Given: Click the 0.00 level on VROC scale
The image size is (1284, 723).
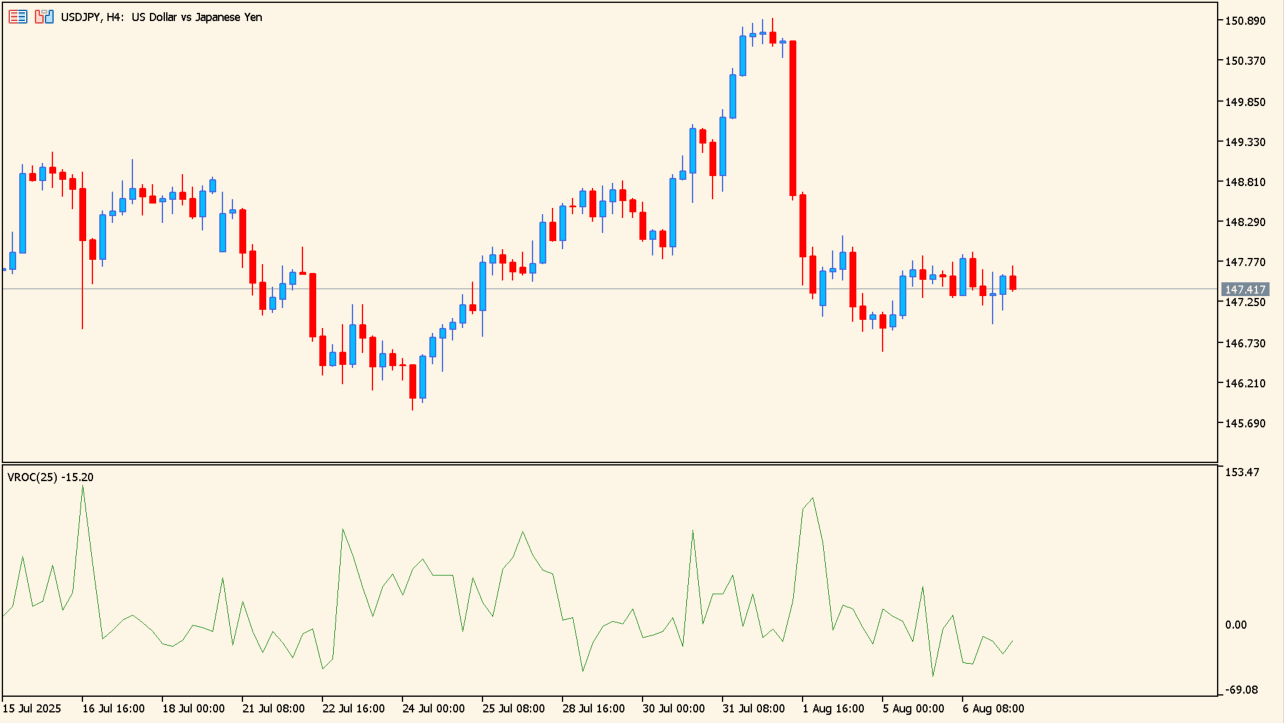Looking at the screenshot, I should 1236,625.
